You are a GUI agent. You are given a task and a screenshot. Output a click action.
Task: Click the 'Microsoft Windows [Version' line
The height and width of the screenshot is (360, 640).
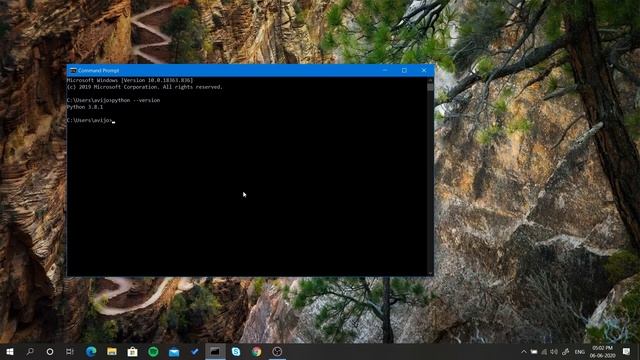pos(130,80)
